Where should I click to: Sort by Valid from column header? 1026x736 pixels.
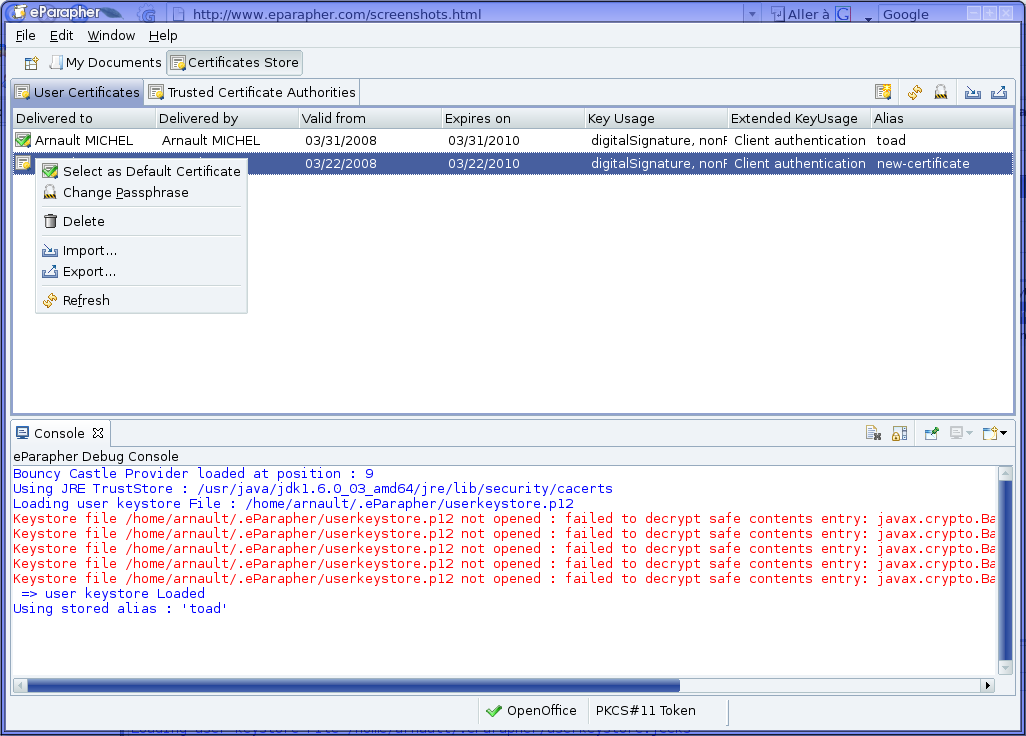tap(370, 118)
